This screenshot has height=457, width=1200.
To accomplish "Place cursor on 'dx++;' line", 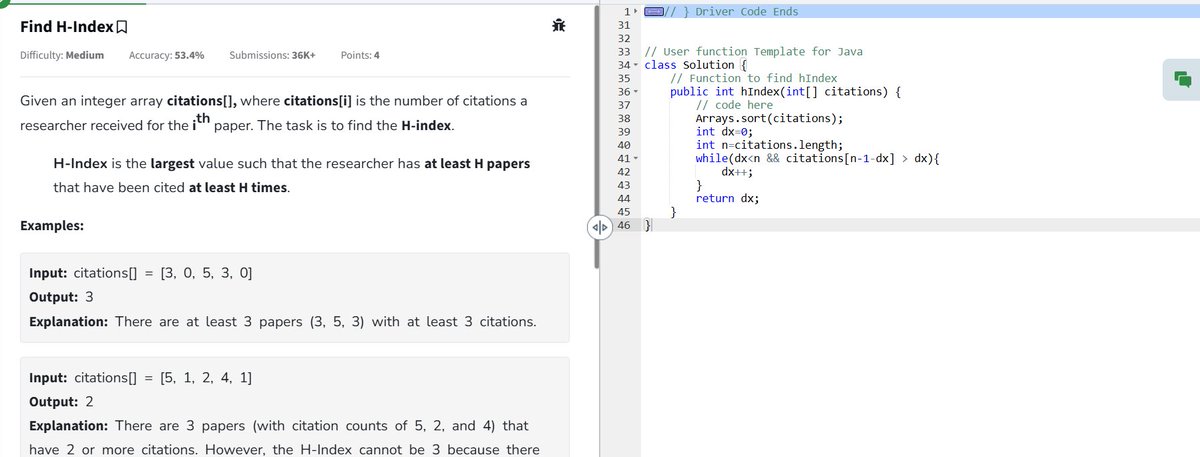I will (x=737, y=171).
